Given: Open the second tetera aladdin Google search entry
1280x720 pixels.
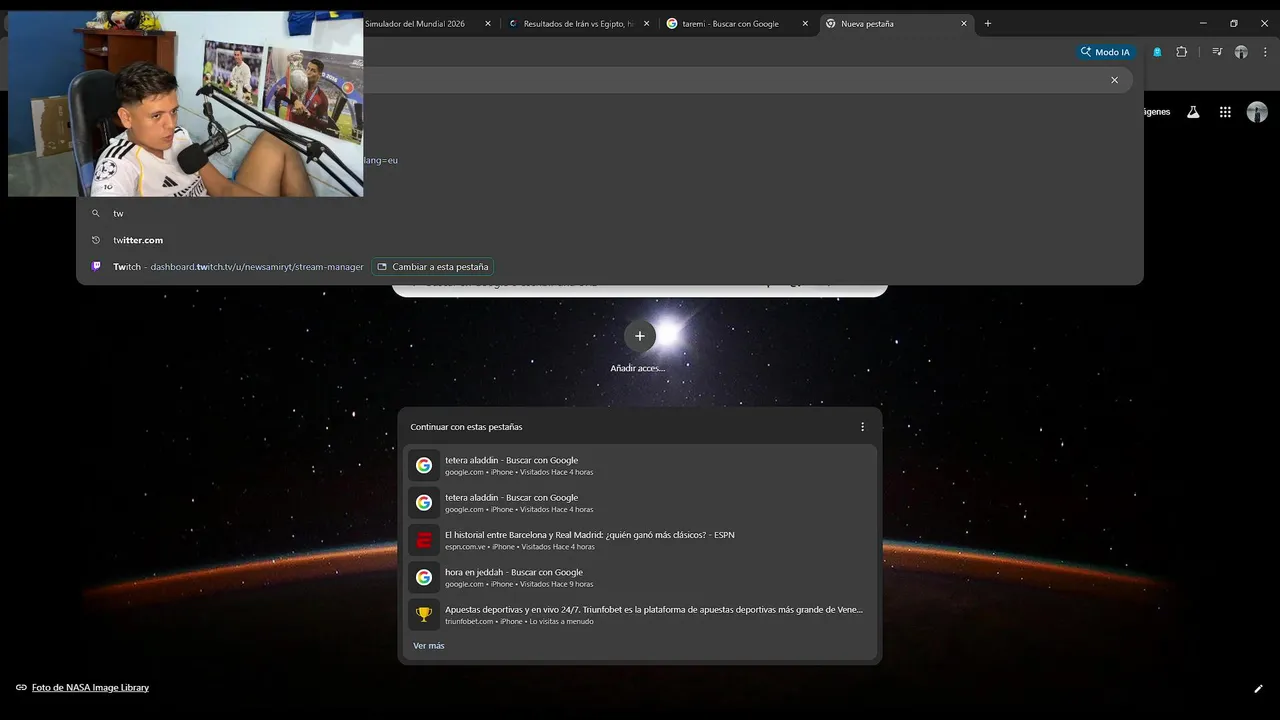Looking at the screenshot, I should coord(640,503).
